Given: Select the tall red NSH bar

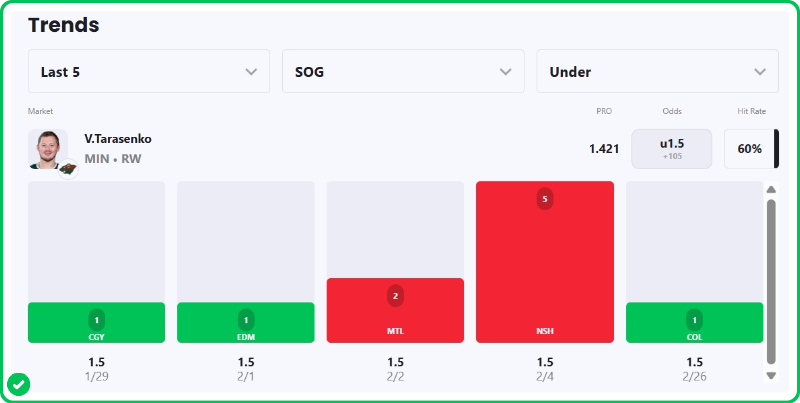Looking at the screenshot, I should (545, 262).
